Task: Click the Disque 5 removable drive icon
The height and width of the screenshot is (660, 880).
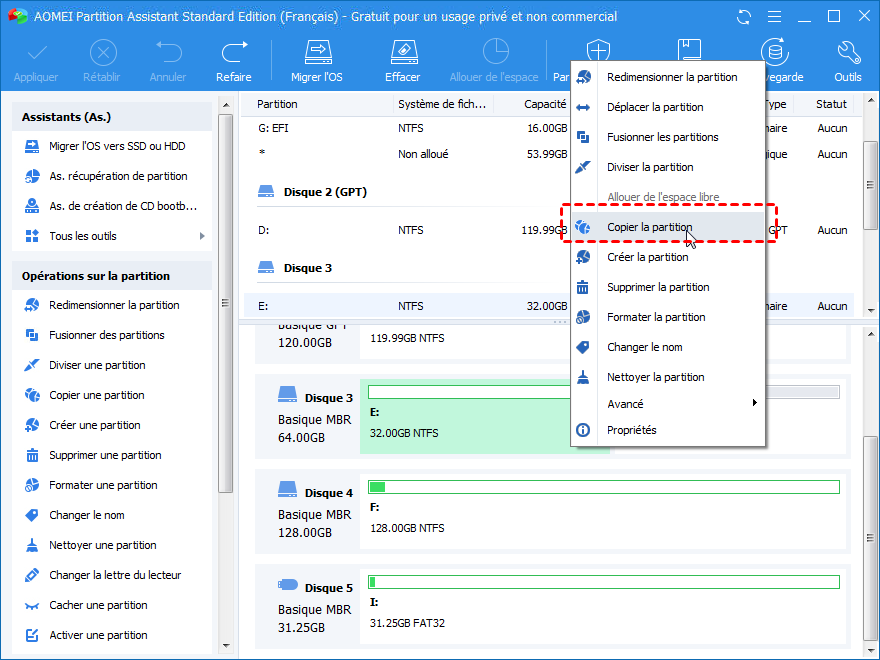Action: pyautogui.click(x=288, y=585)
